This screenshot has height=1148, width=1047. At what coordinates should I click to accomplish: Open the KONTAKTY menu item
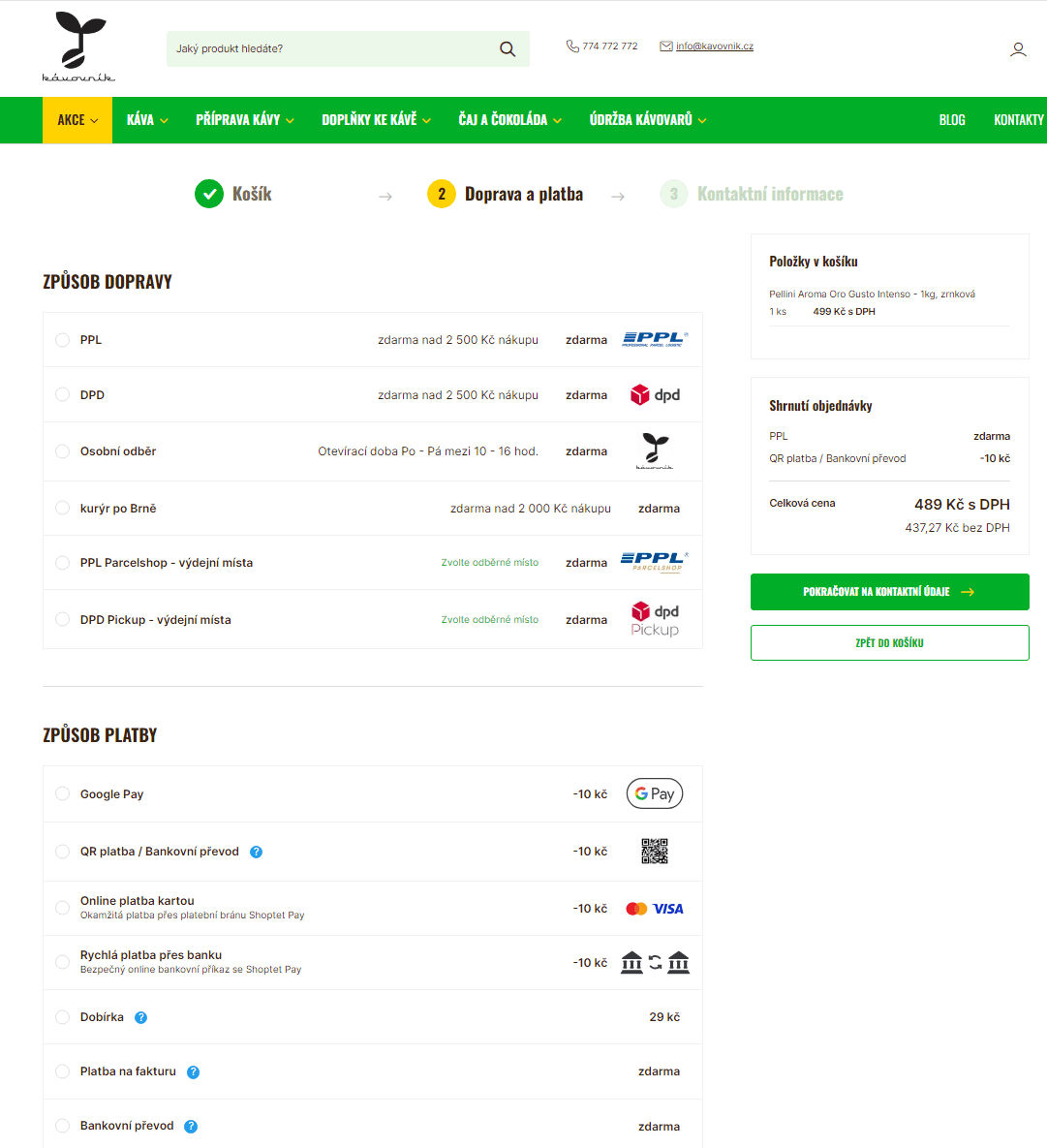click(1019, 120)
